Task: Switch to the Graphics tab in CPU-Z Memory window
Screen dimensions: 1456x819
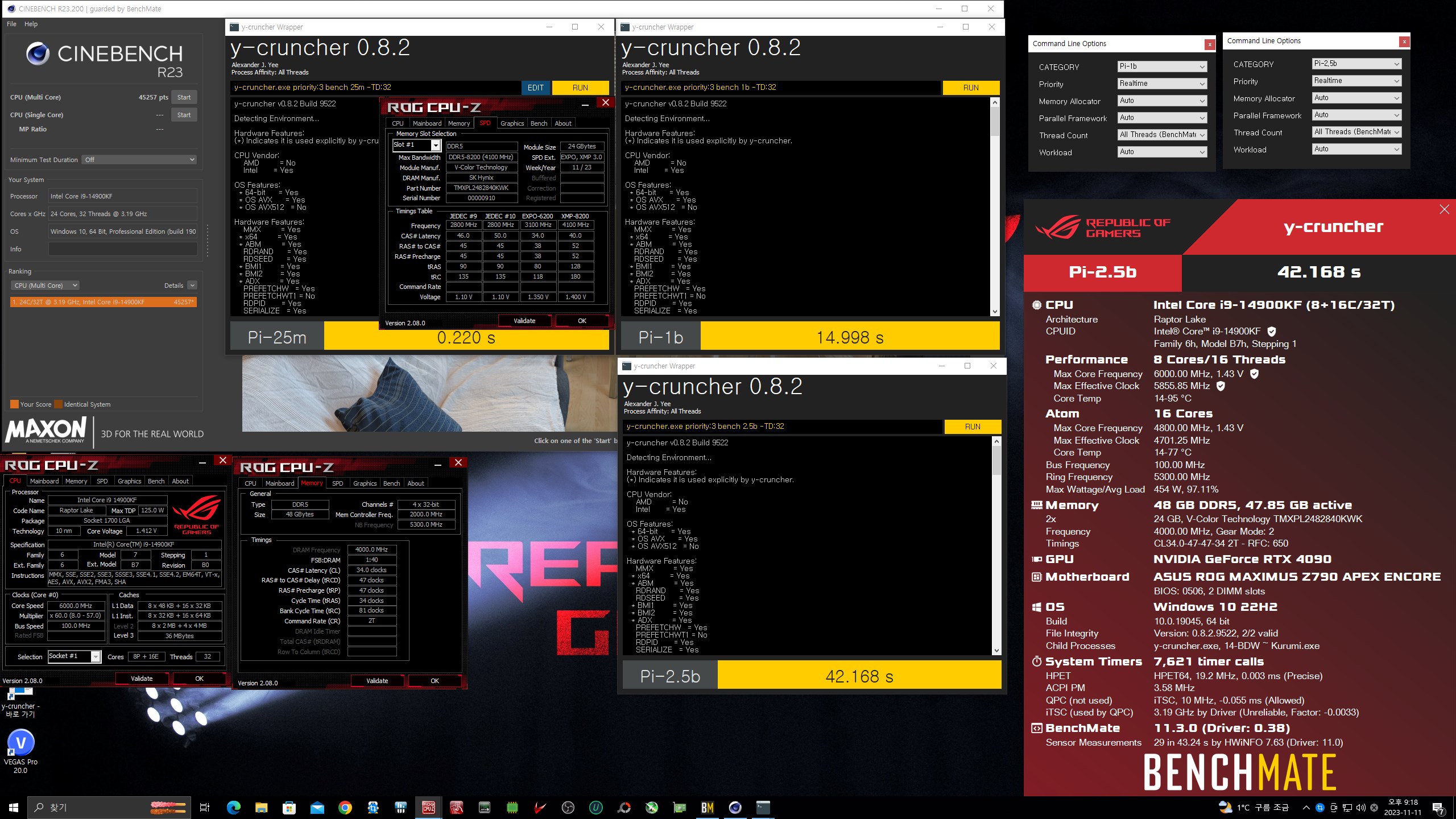Action: click(x=365, y=483)
